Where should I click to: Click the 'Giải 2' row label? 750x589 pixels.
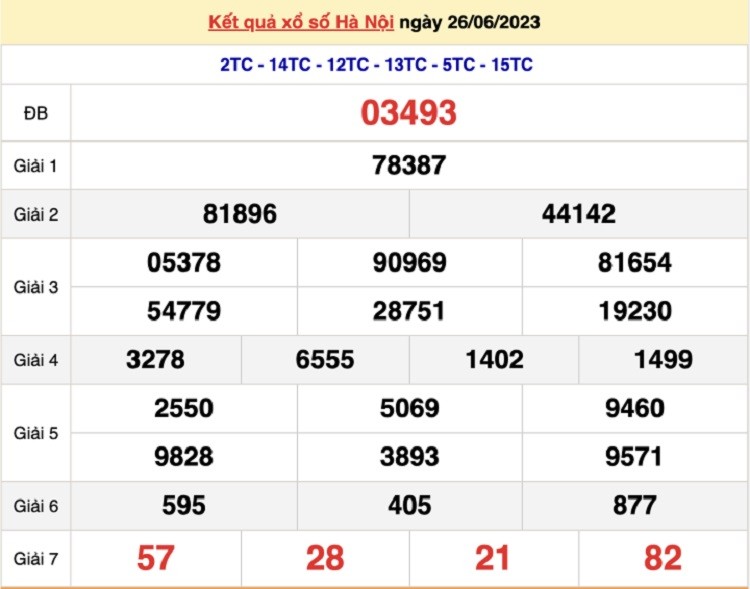[x=36, y=214]
